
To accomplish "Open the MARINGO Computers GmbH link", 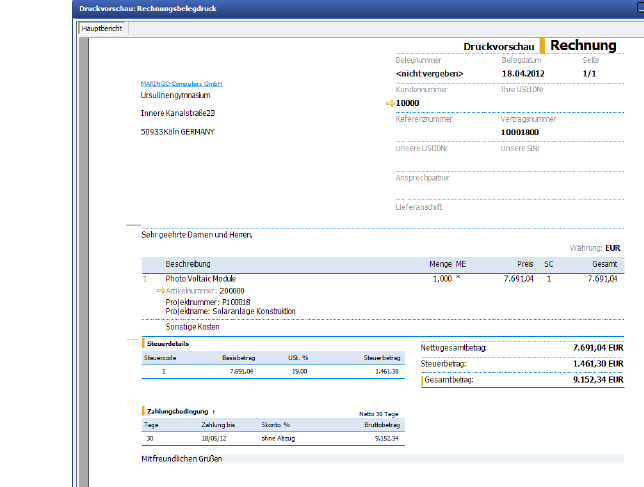I will click(x=181, y=84).
